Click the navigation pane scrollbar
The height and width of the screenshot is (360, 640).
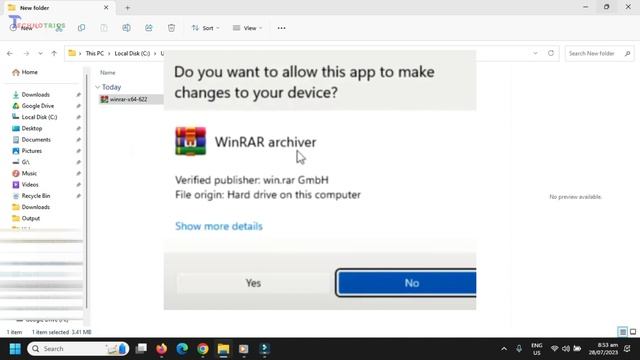87,192
